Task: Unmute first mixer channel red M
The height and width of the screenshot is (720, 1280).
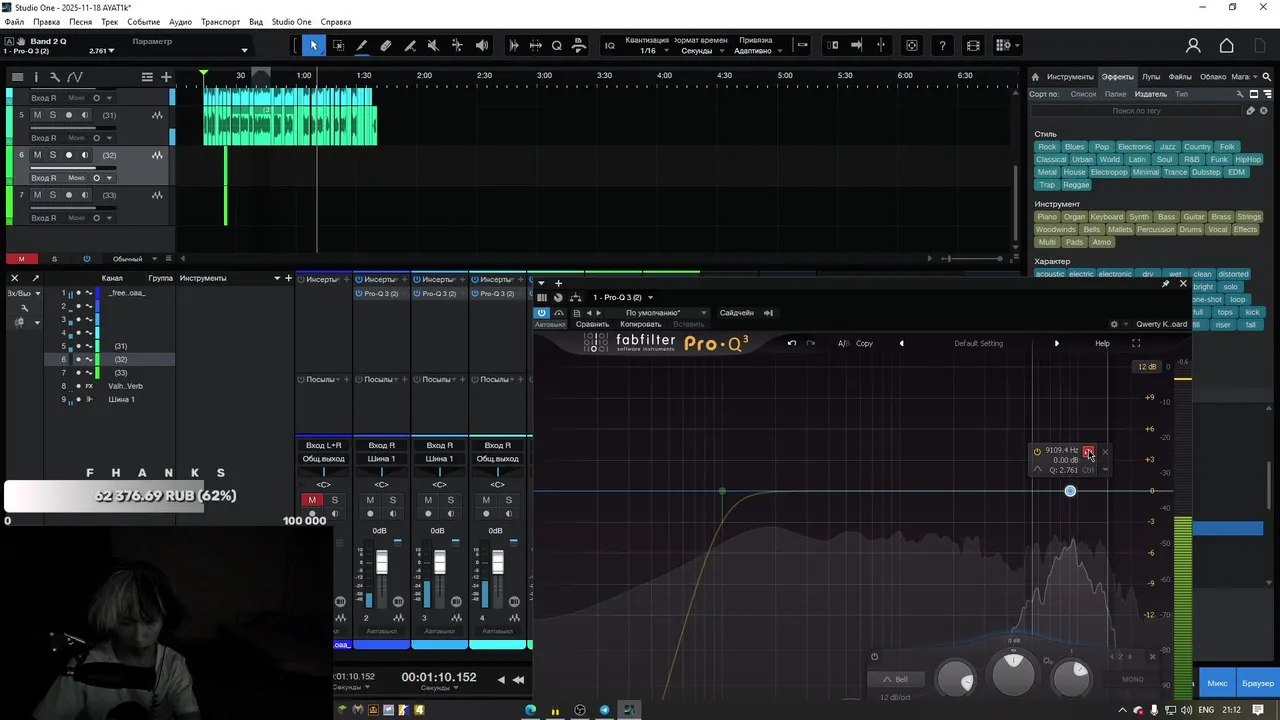Action: [312, 500]
